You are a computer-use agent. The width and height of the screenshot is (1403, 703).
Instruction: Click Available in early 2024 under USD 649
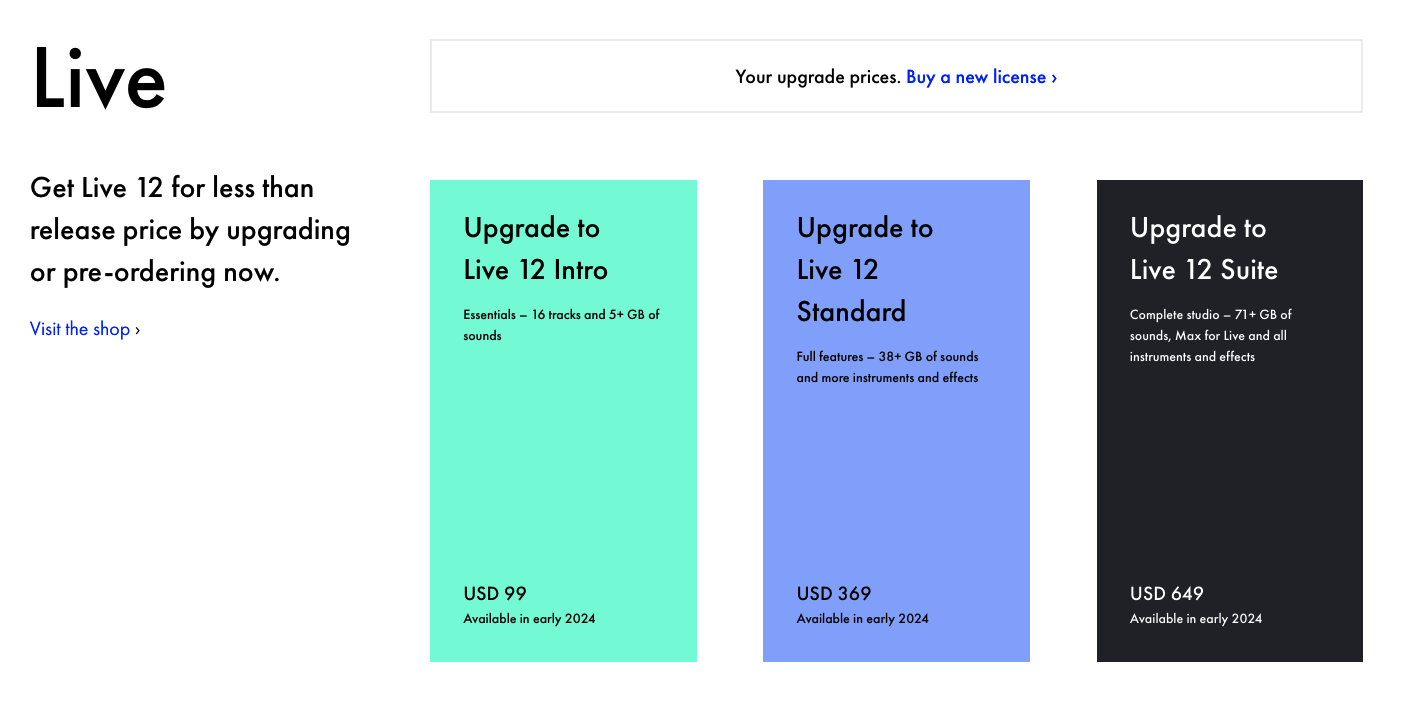coord(1195,619)
